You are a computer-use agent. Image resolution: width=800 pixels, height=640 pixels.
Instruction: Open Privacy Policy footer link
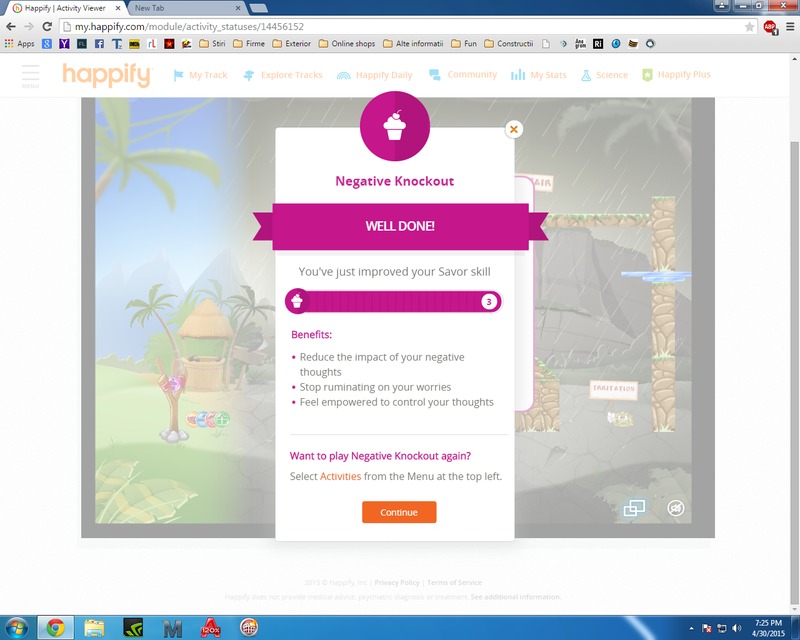click(x=397, y=582)
